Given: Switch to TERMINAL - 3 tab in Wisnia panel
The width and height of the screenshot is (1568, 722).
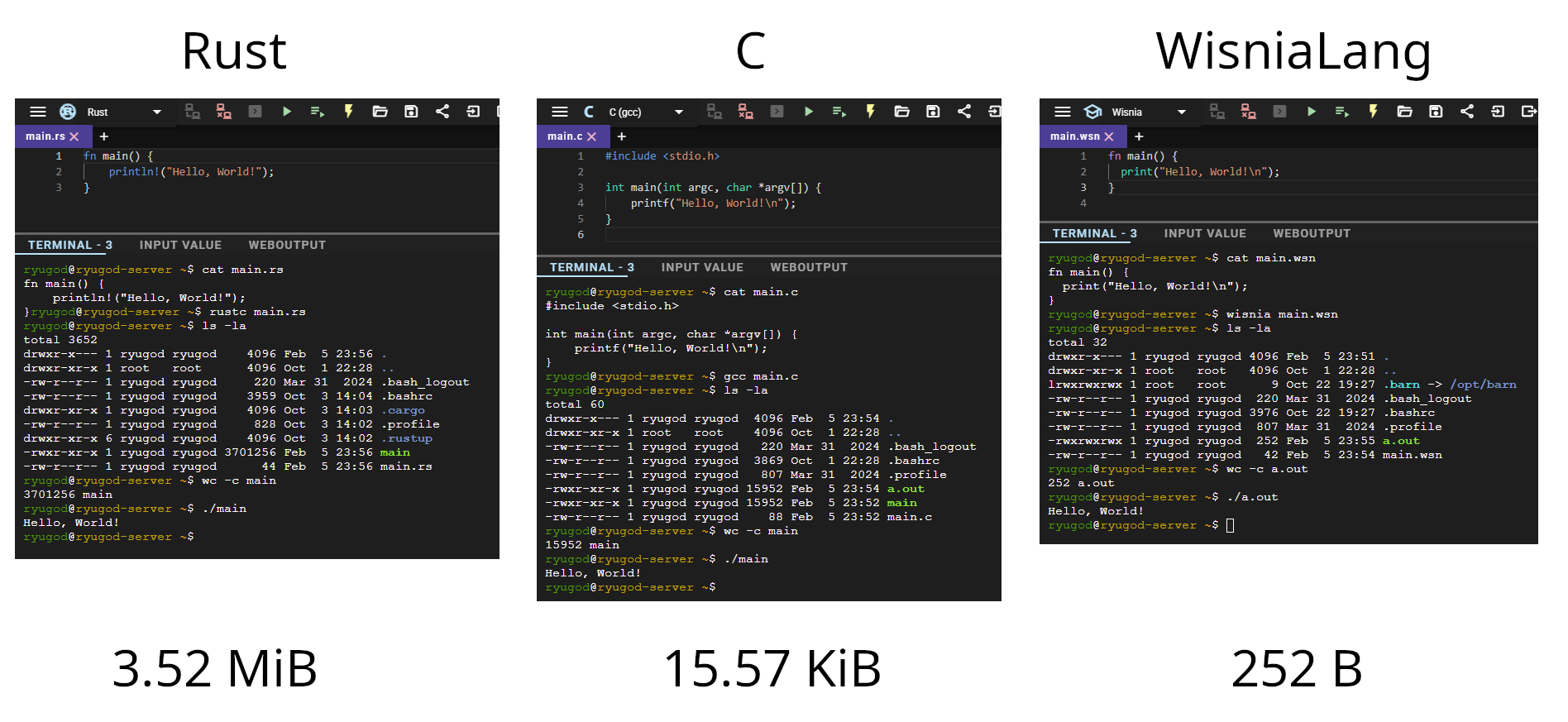Looking at the screenshot, I should [1095, 233].
